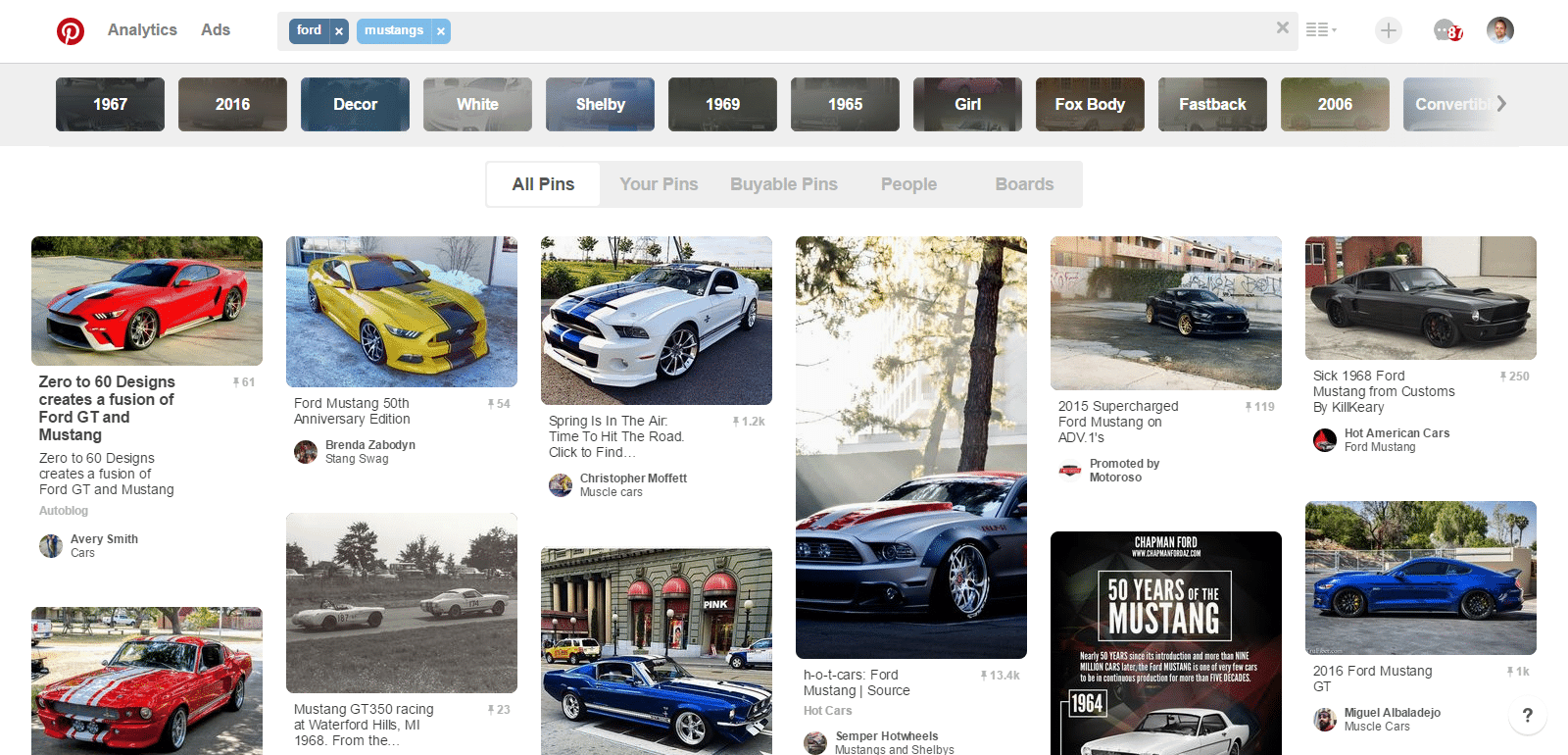Screen dimensions: 1568x755
Task: Open Analytics menu
Action: 142,29
